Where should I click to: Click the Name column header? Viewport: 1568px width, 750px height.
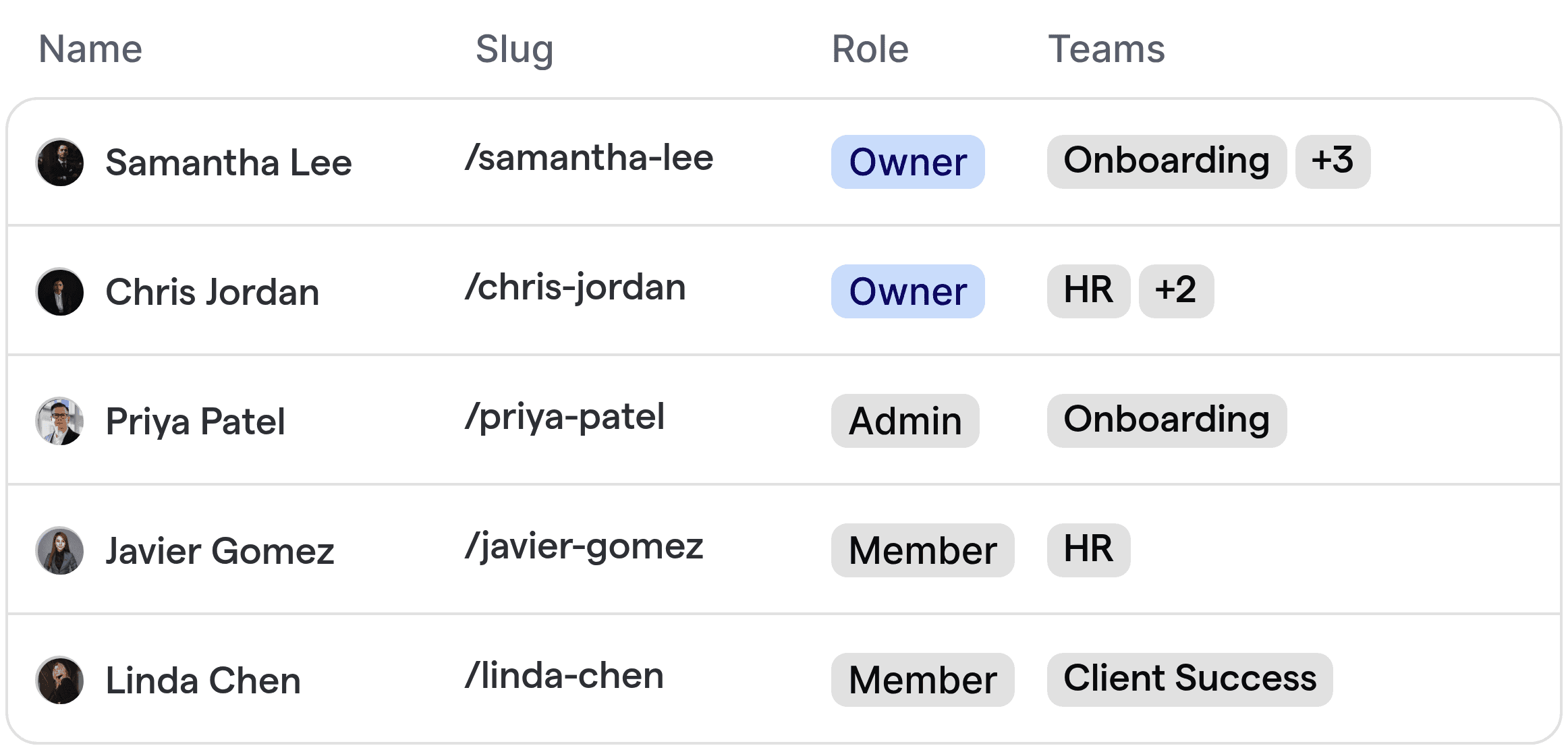click(90, 49)
